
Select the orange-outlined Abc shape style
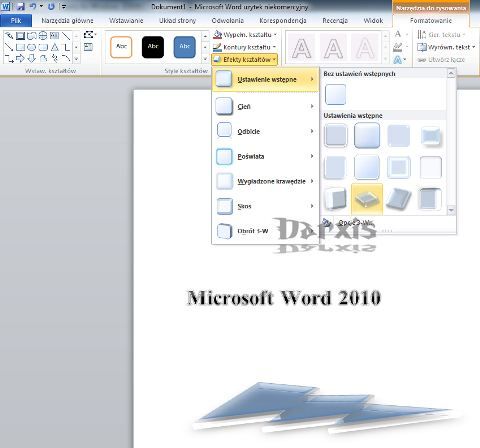(121, 47)
